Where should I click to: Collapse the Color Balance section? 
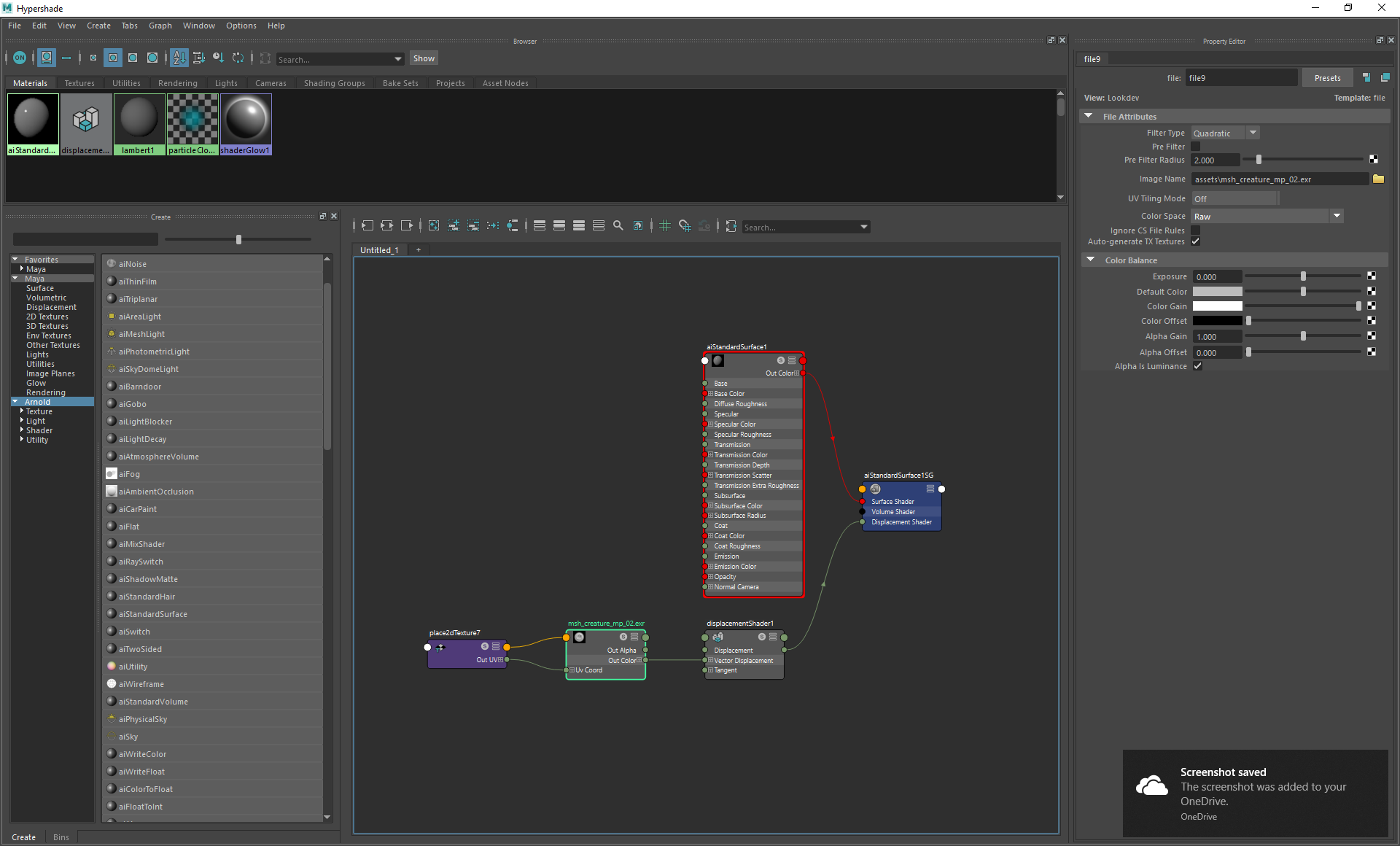(1091, 260)
